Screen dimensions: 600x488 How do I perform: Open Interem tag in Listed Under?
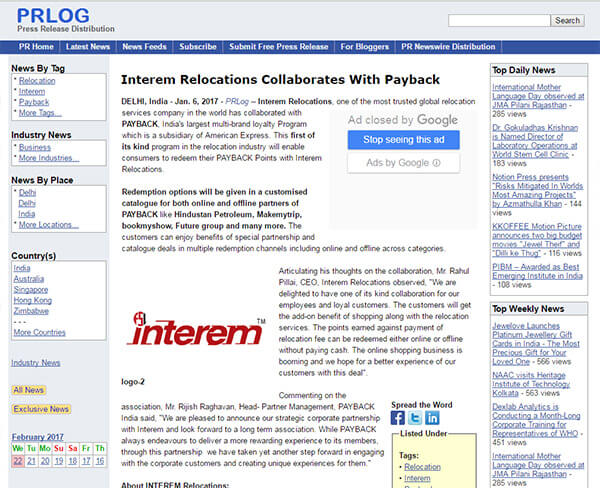(x=417, y=478)
